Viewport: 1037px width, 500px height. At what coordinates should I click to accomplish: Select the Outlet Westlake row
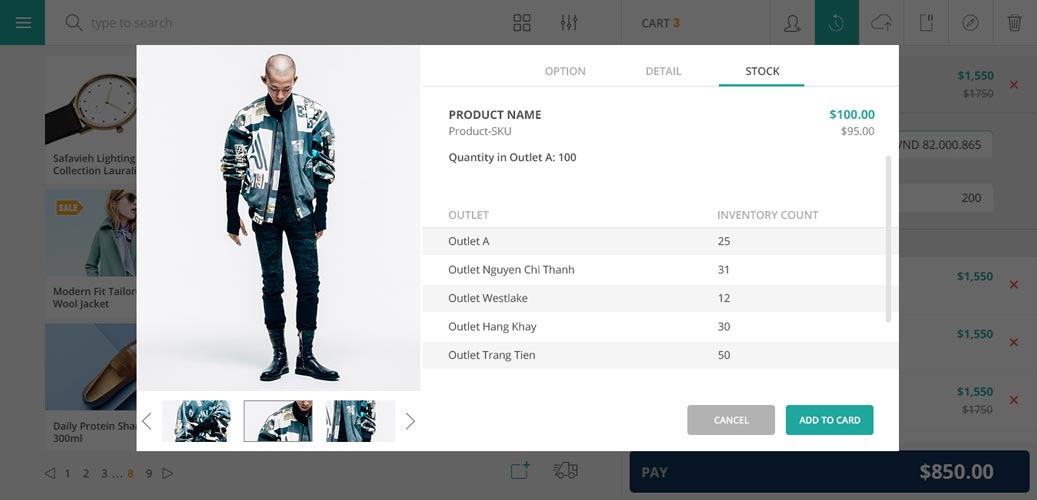coord(660,298)
